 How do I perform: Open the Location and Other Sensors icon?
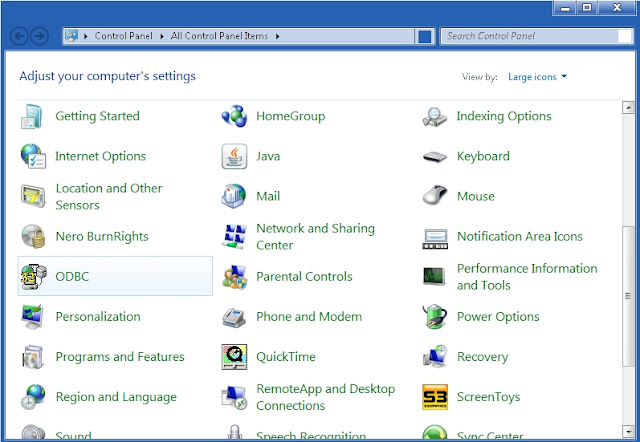pos(33,196)
